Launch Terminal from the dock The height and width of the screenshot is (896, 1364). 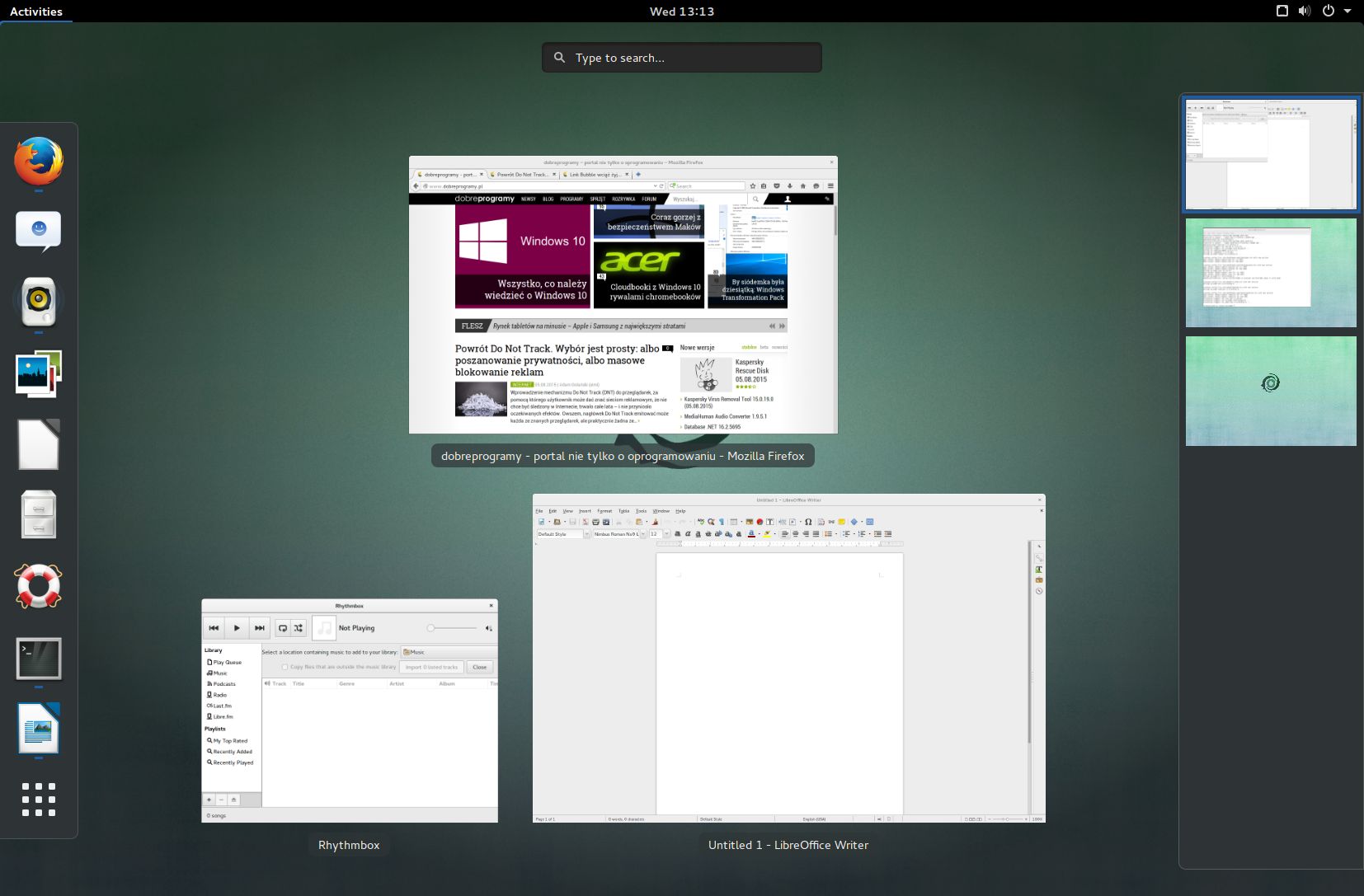click(39, 659)
